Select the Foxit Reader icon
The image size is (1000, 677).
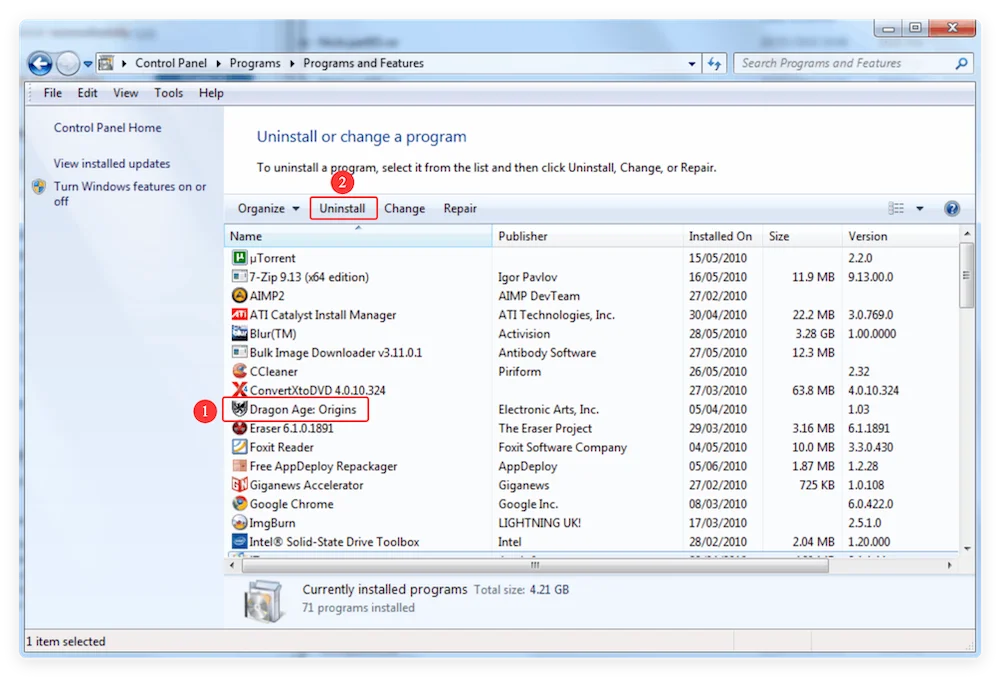tap(239, 447)
